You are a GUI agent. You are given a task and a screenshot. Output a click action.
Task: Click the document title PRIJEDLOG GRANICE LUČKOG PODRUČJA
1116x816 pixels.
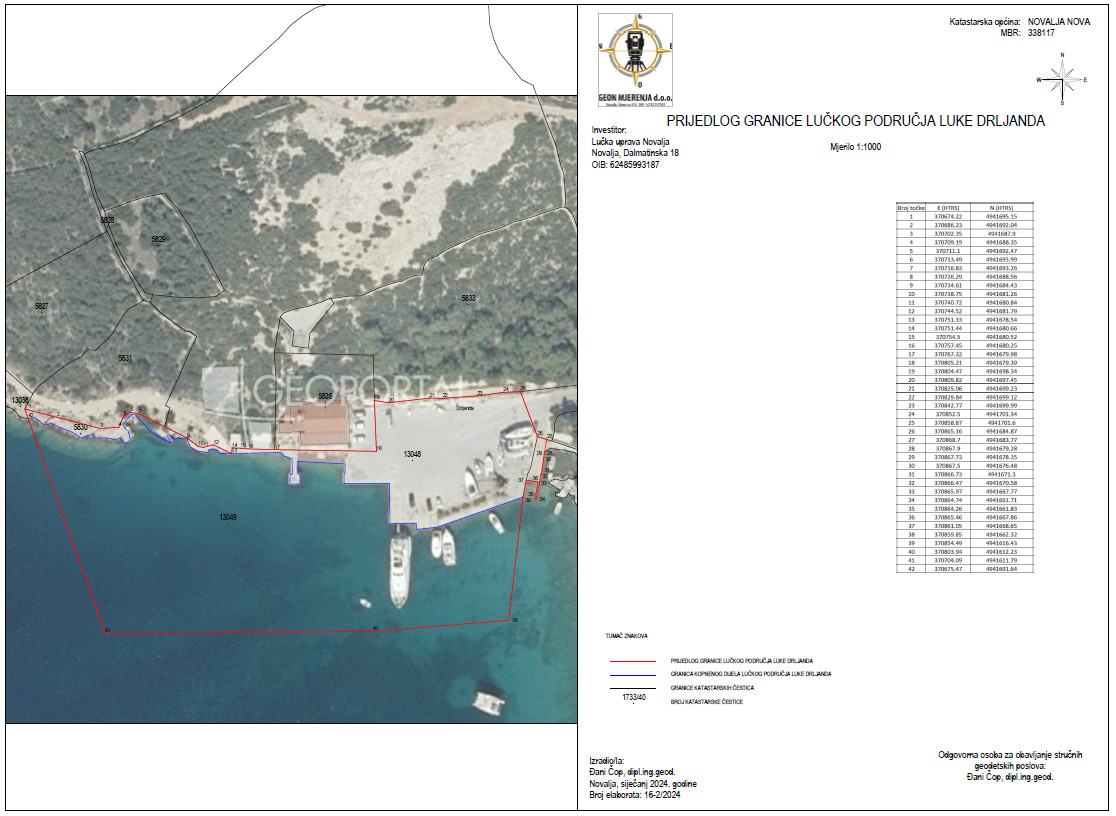click(856, 121)
